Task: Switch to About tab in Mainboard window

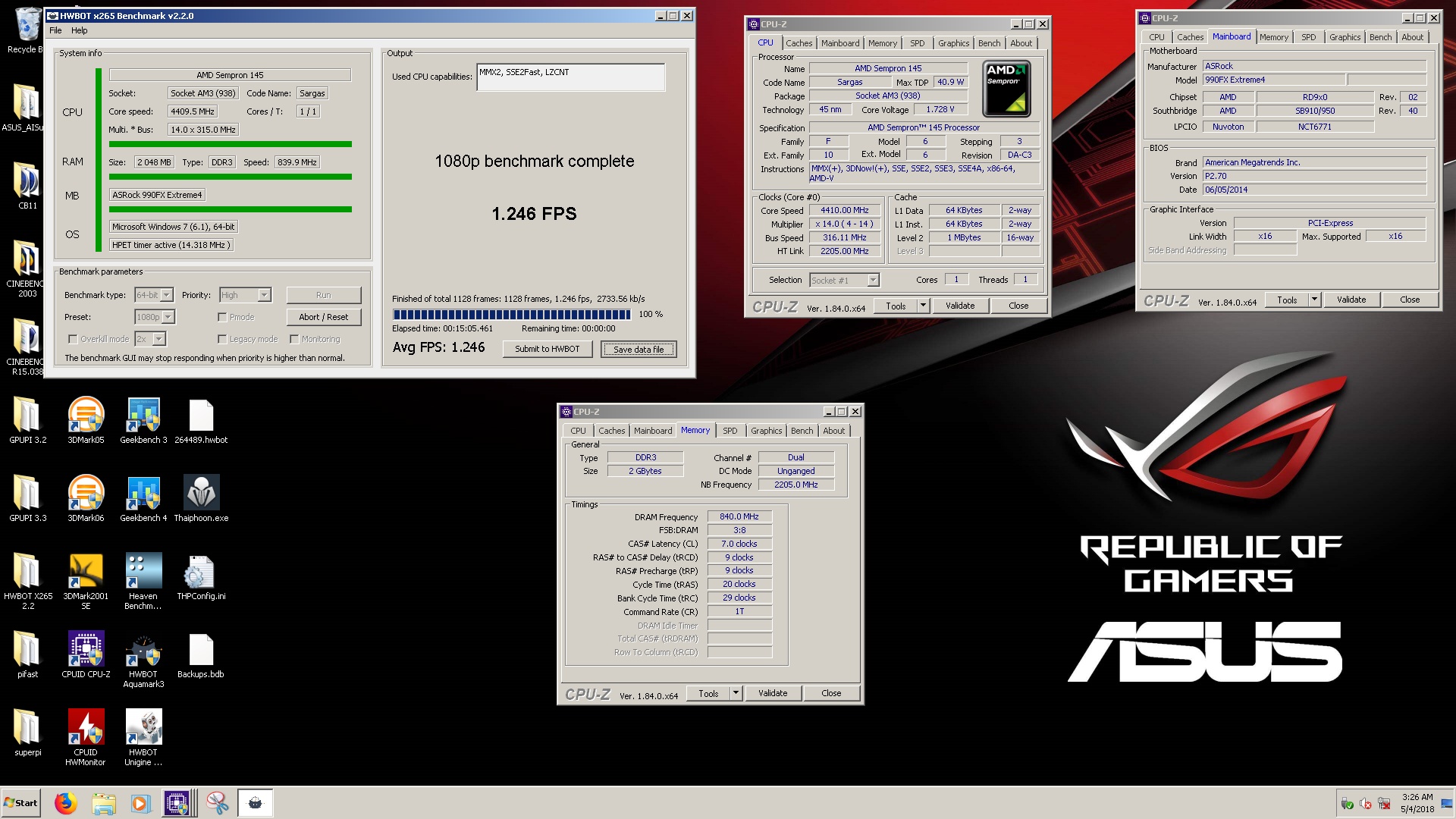Action: coord(1412,37)
